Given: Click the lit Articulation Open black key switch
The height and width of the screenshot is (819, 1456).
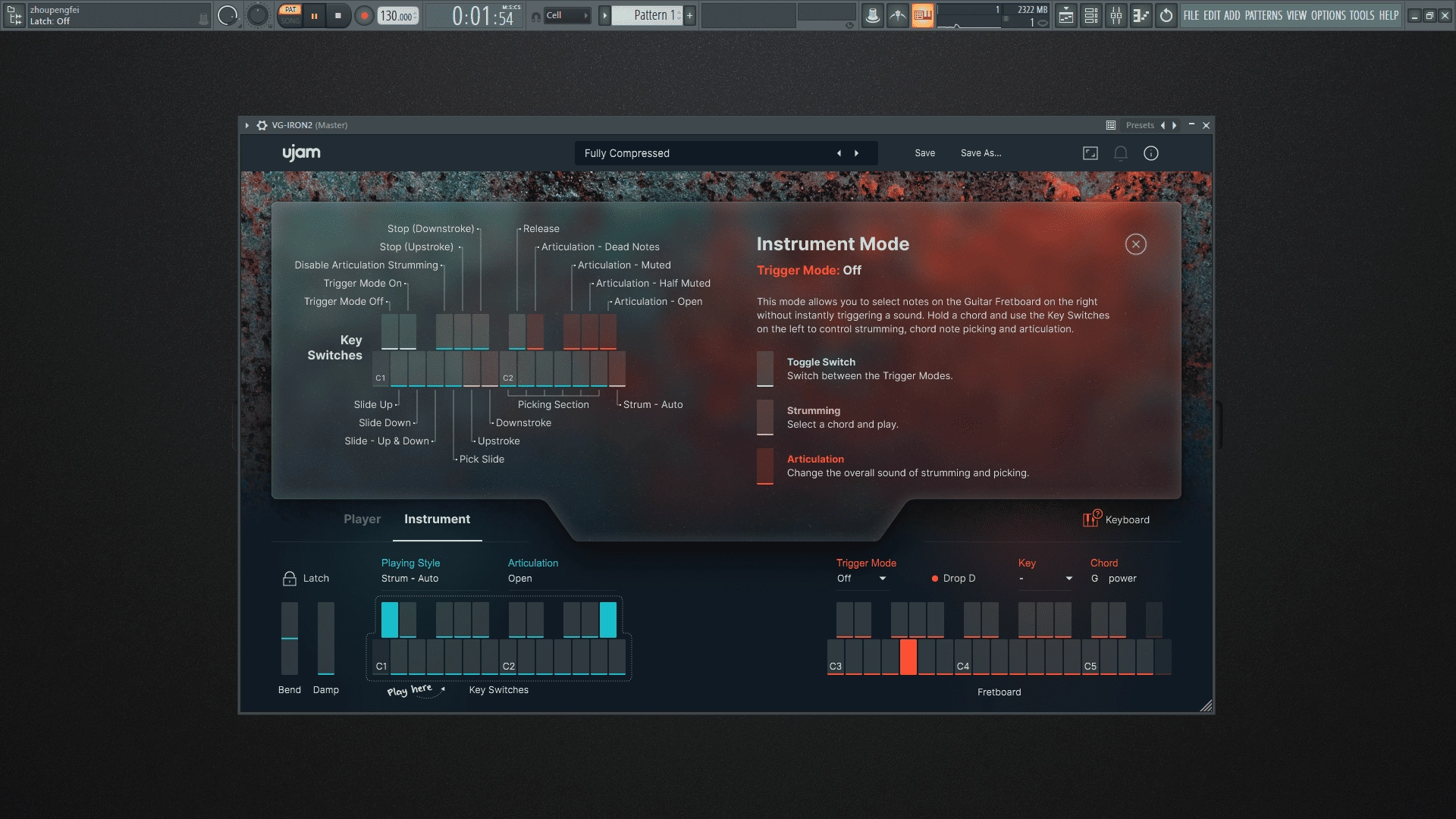Looking at the screenshot, I should click(608, 620).
